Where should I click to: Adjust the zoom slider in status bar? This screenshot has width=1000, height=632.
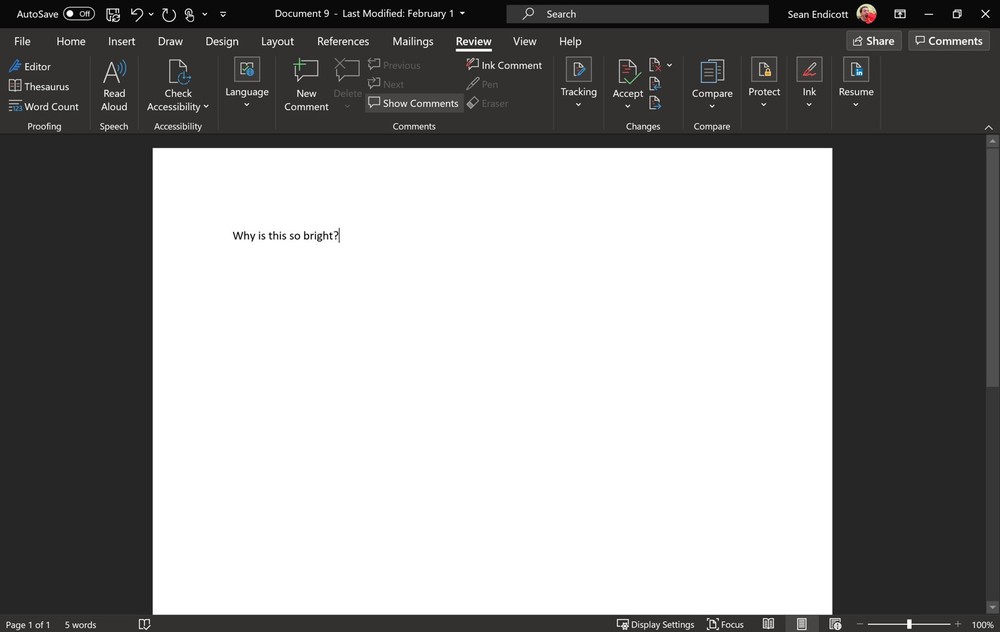point(909,624)
